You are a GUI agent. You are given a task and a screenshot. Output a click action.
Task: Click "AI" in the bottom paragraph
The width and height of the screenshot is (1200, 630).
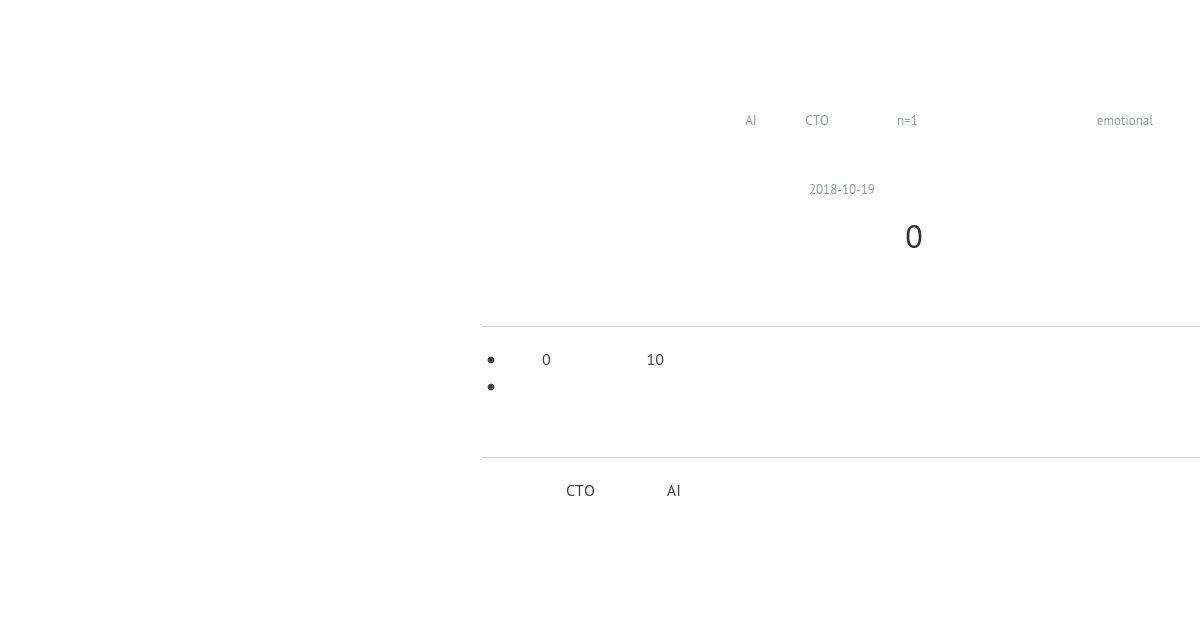(674, 491)
